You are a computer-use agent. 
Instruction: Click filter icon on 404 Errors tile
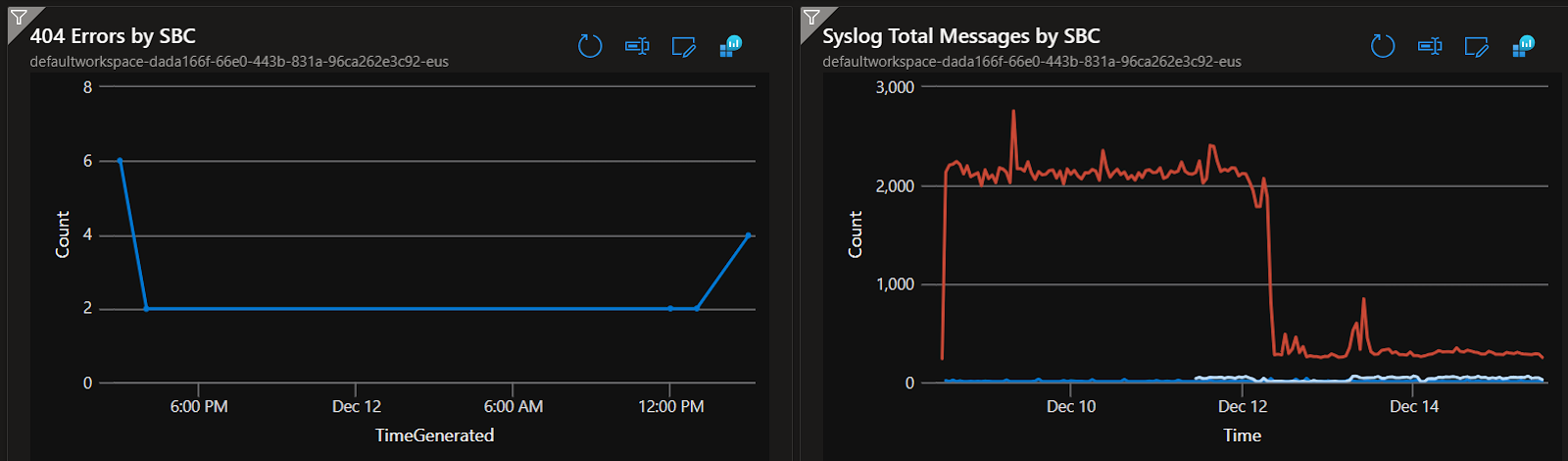coord(19,18)
